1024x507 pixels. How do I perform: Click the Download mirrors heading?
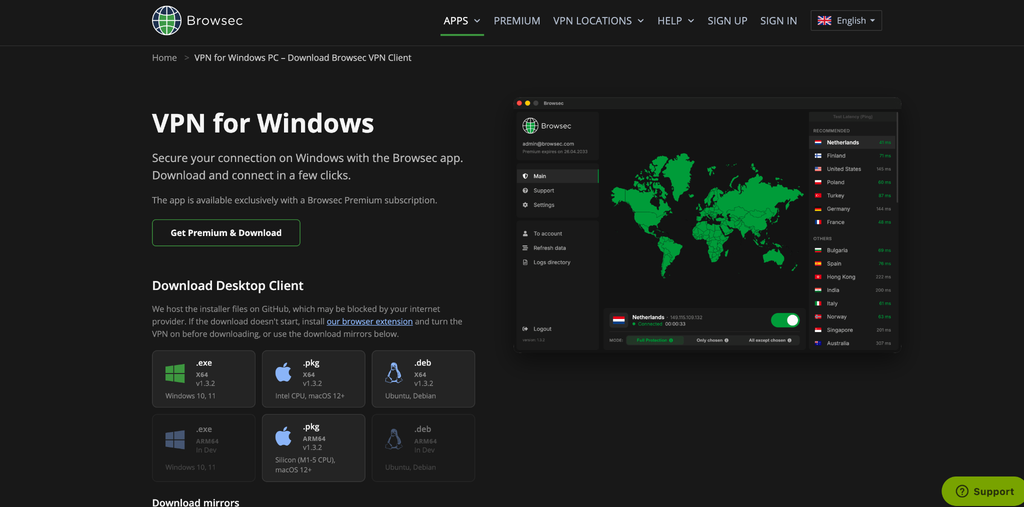pyautogui.click(x=196, y=502)
